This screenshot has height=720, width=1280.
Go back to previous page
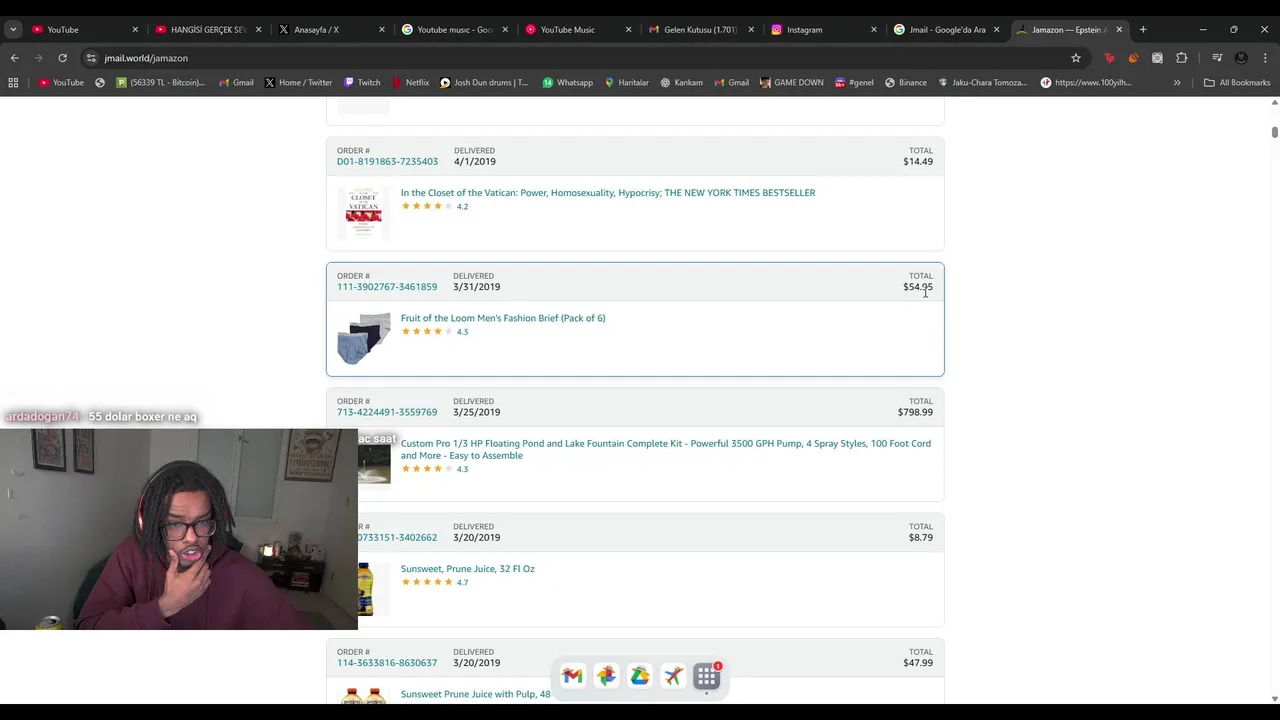coord(15,58)
